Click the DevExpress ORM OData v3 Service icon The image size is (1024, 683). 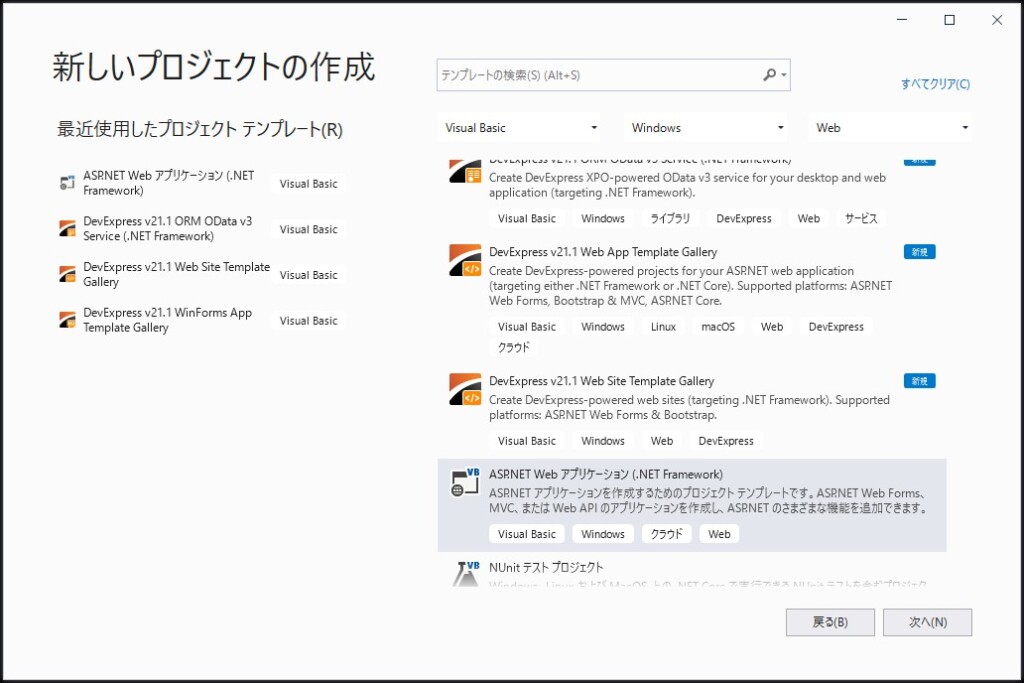465,172
